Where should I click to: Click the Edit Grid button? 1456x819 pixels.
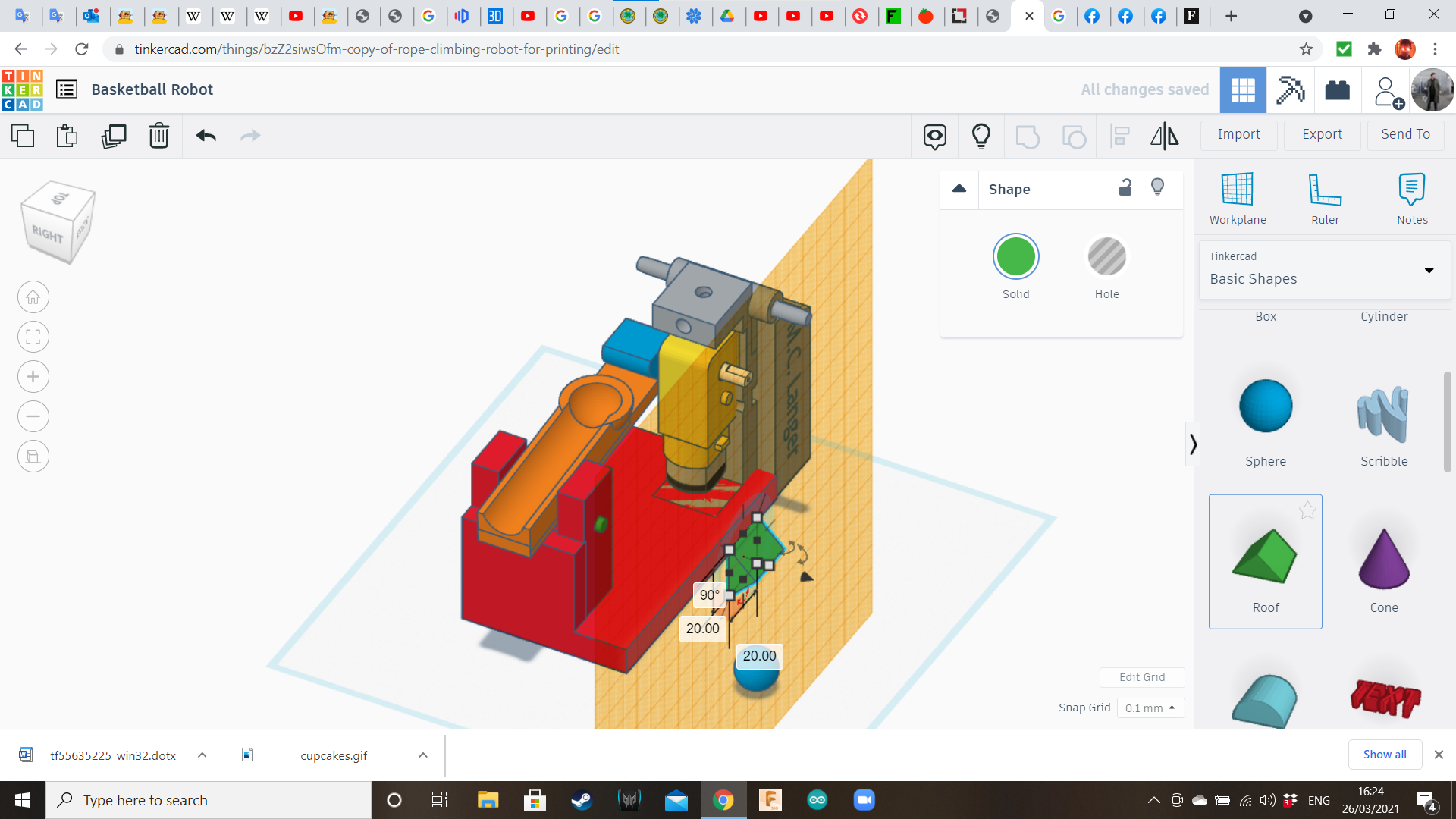tap(1142, 677)
